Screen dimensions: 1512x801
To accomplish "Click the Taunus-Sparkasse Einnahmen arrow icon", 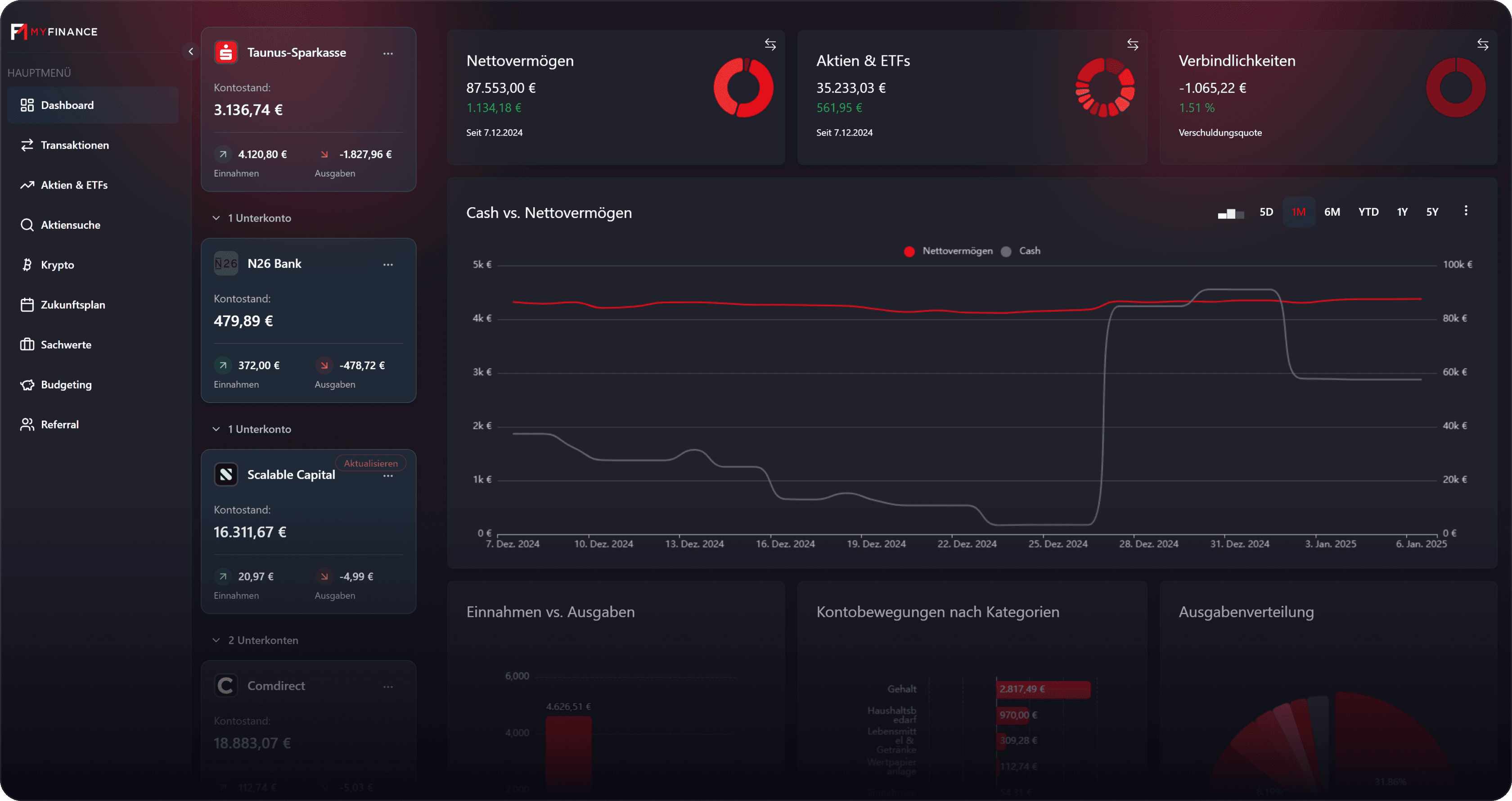I will pos(222,154).
